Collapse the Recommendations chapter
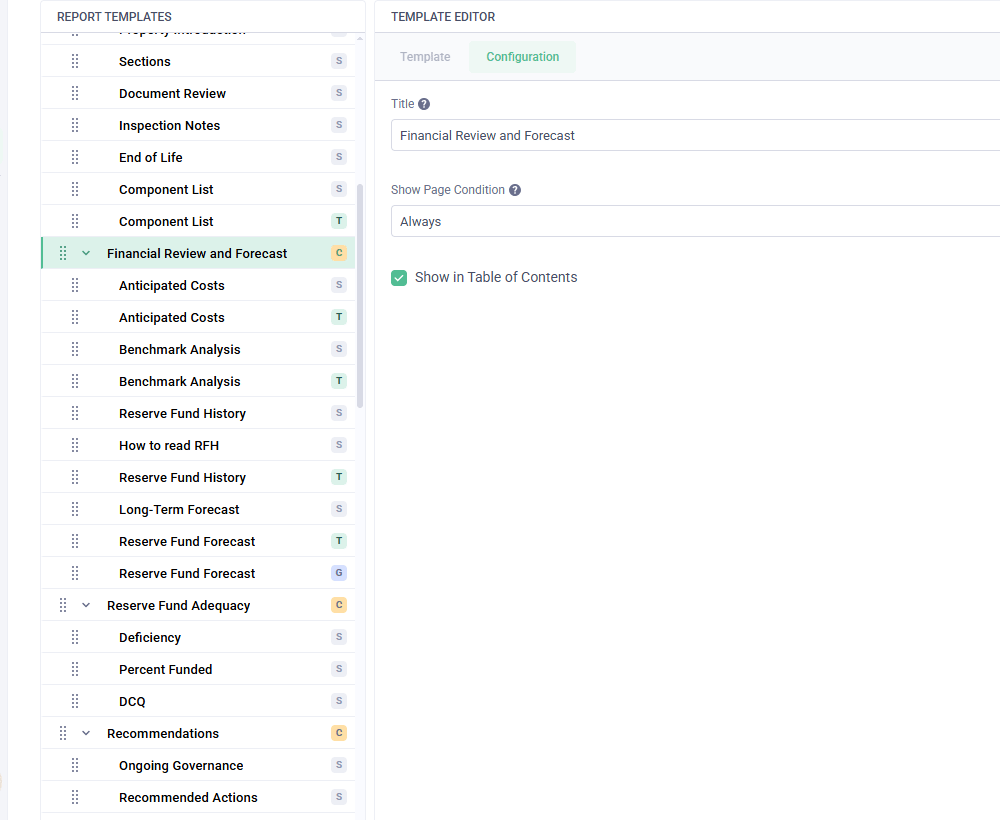The width and height of the screenshot is (1000, 820). click(x=86, y=733)
